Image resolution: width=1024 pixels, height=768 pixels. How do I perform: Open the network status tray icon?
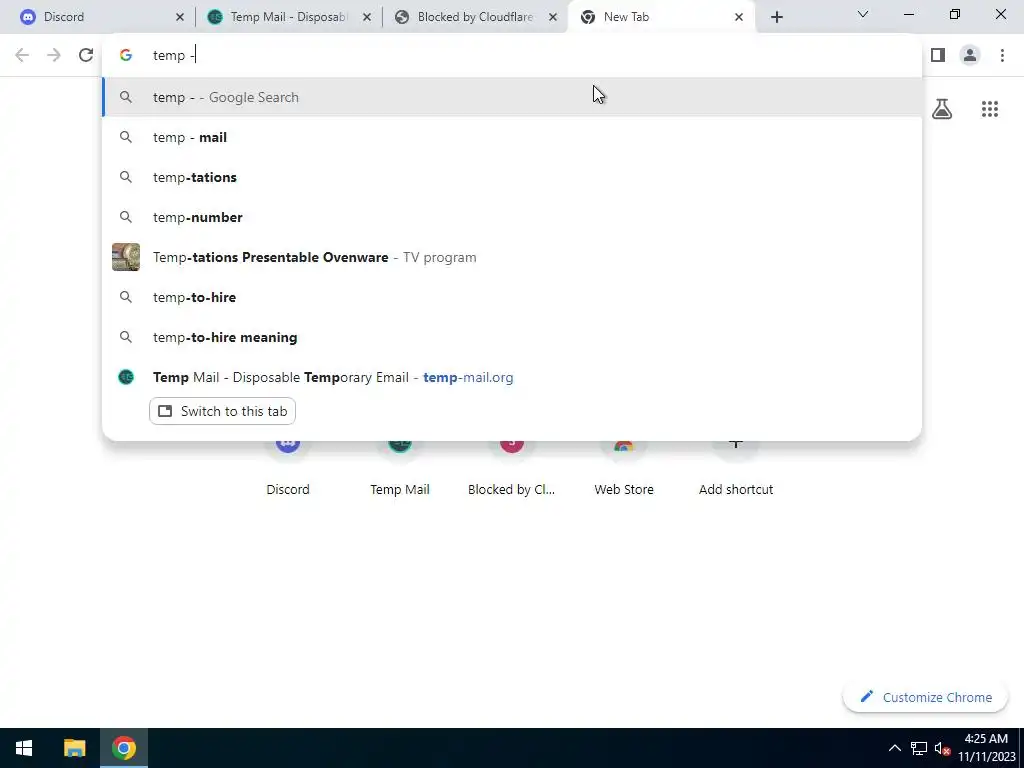[919, 748]
